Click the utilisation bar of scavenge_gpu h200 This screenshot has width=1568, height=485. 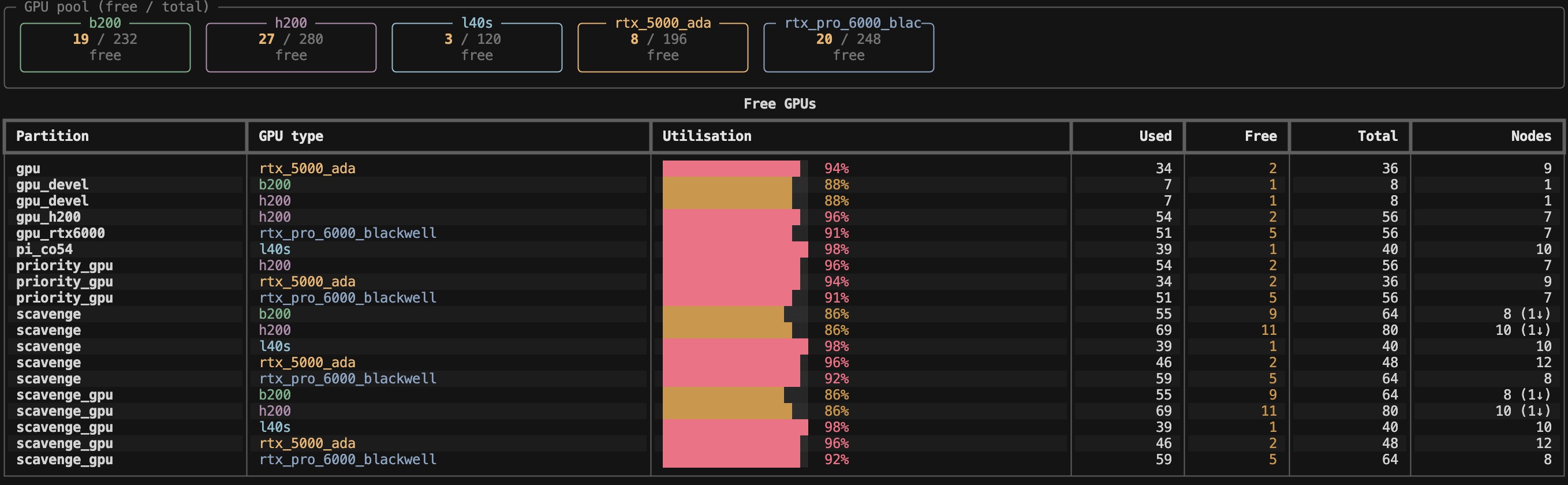point(735,411)
